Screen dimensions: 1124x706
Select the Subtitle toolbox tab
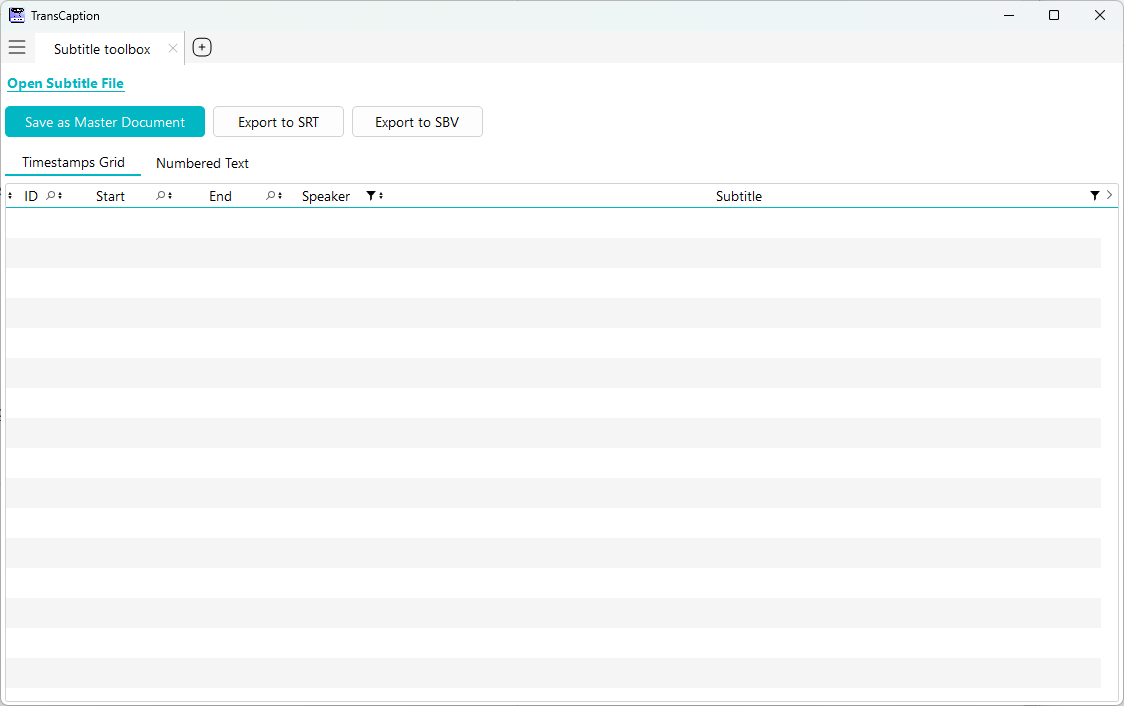[x=102, y=49]
